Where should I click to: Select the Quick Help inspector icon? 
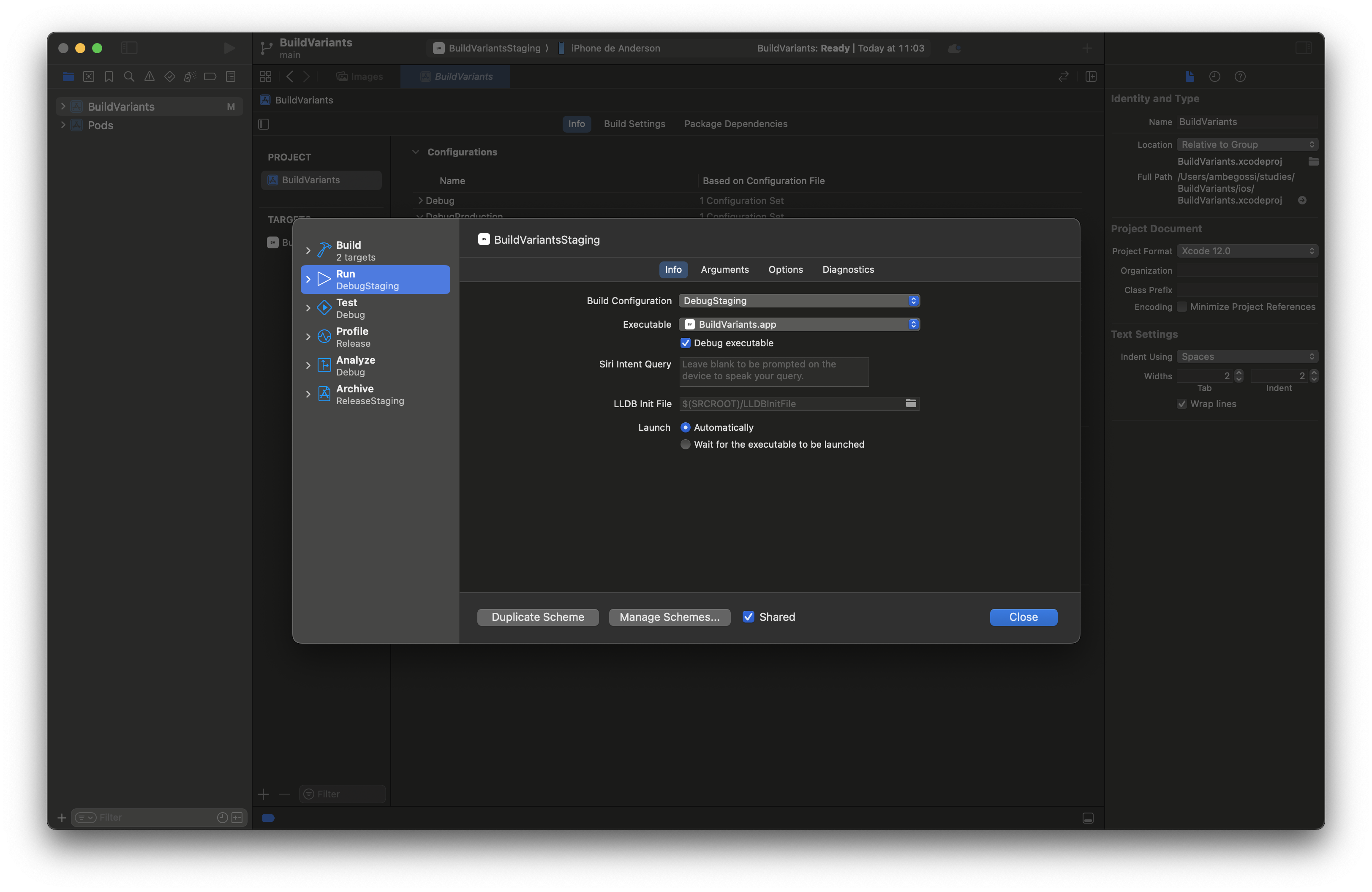(1240, 76)
